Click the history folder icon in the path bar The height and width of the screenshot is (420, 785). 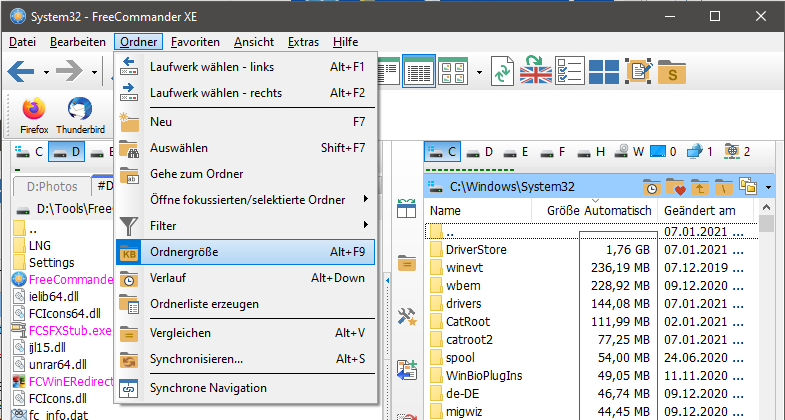point(651,187)
